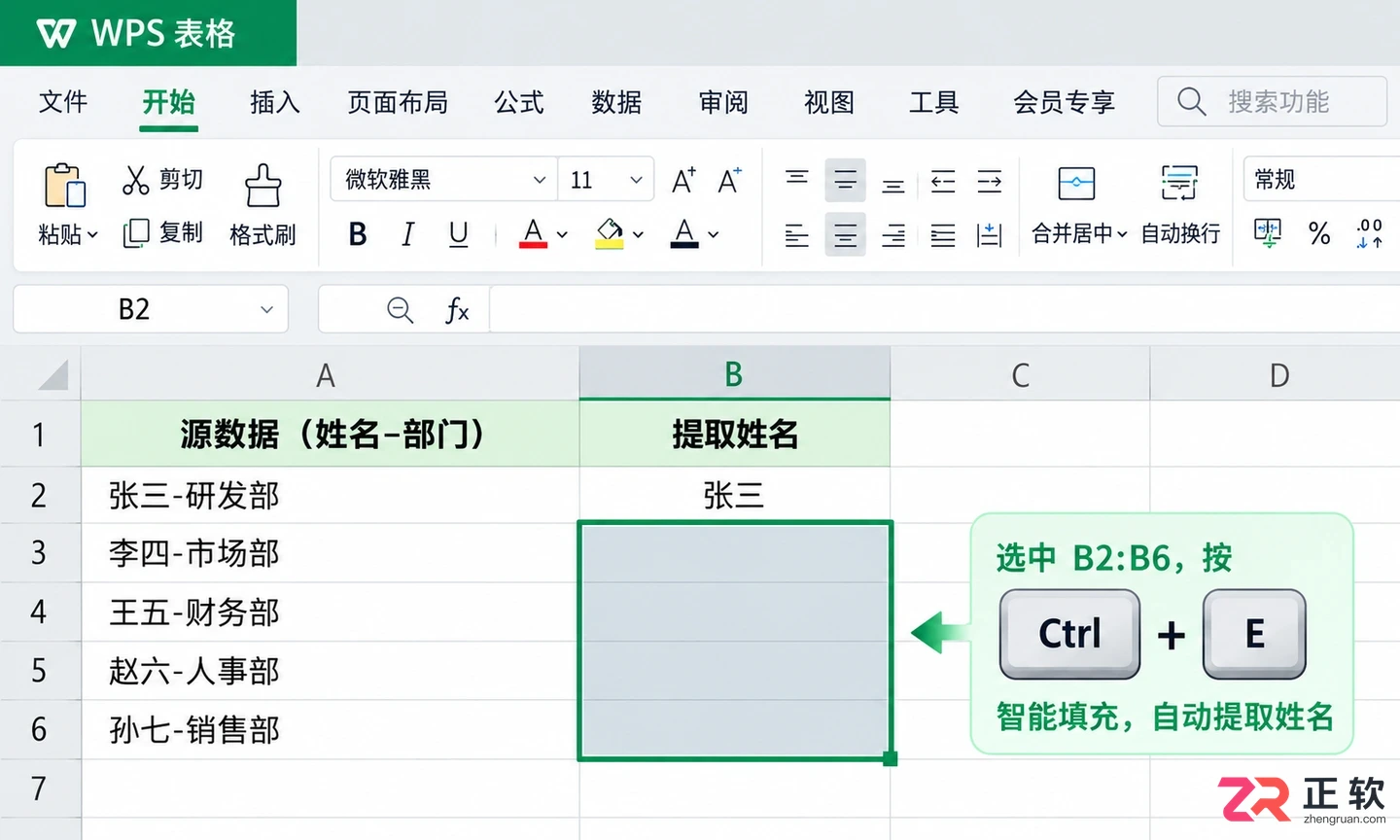The image size is (1400, 840).
Task: Open the 常规 number format dropdown
Action: pyautogui.click(x=1321, y=180)
